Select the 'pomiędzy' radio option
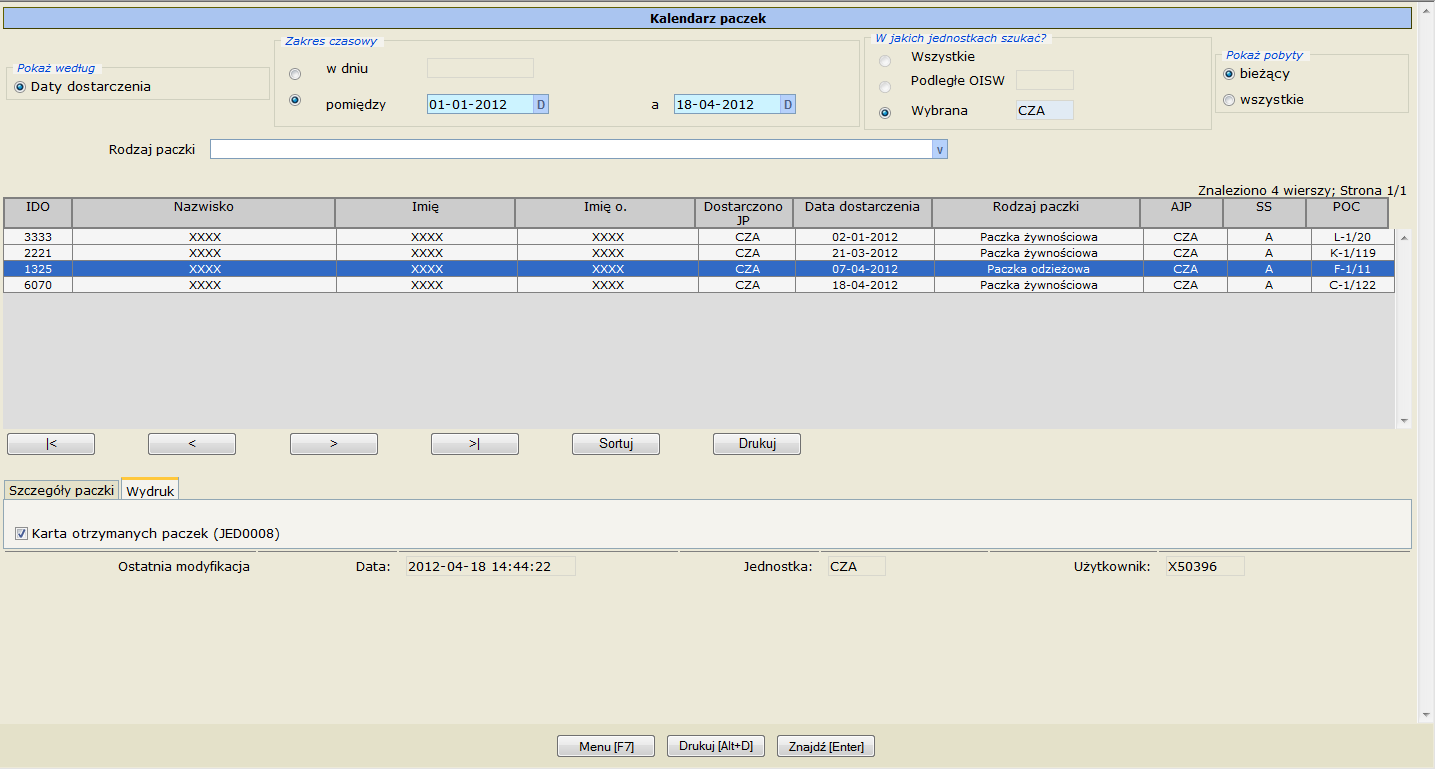Image resolution: width=1436 pixels, height=769 pixels. pyautogui.click(x=294, y=100)
